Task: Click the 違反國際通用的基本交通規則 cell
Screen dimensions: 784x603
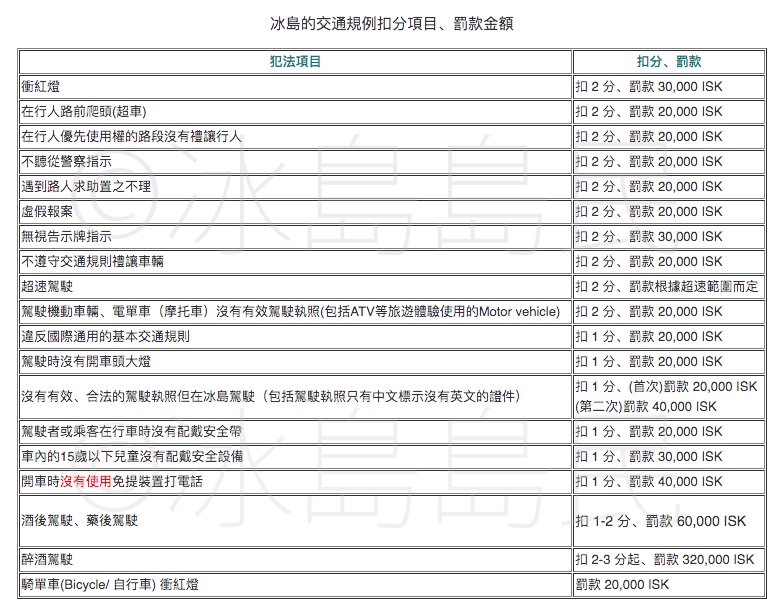Action: (295, 336)
